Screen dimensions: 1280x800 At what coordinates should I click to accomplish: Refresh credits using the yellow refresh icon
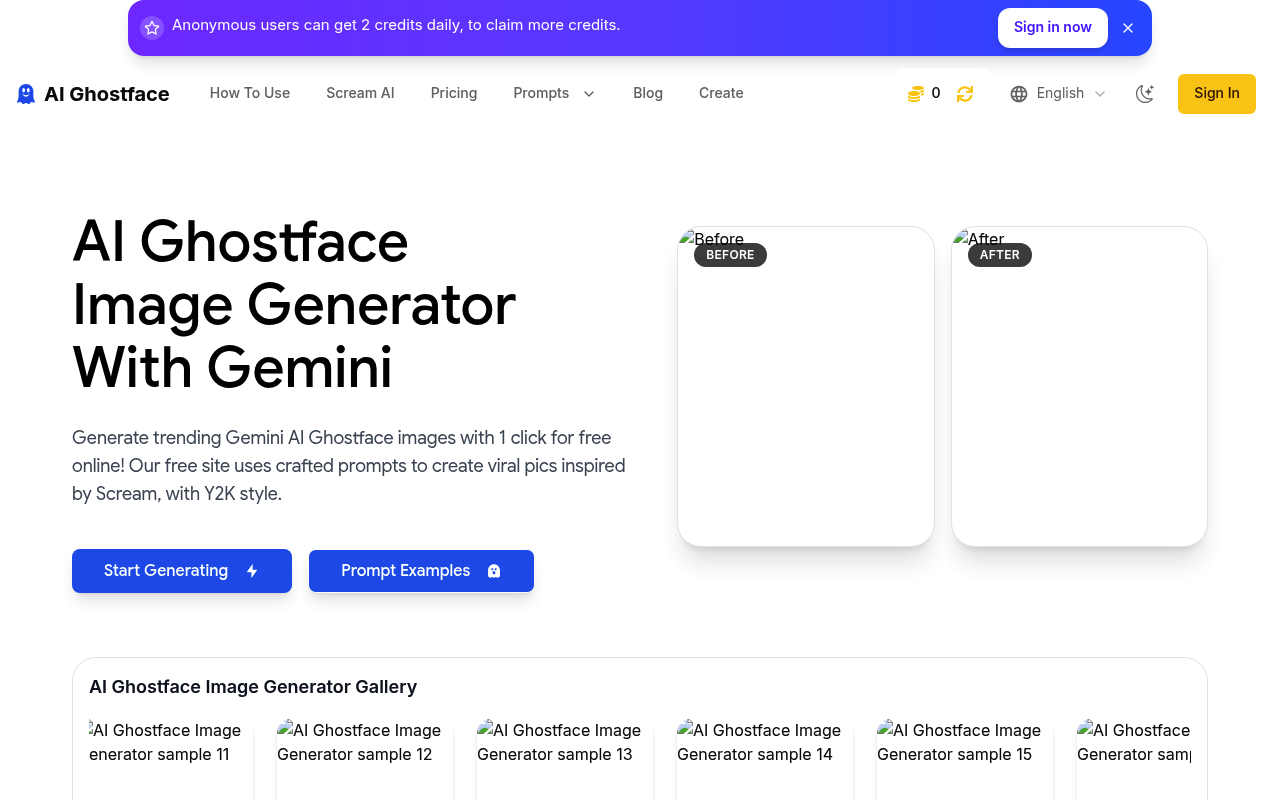click(x=964, y=93)
